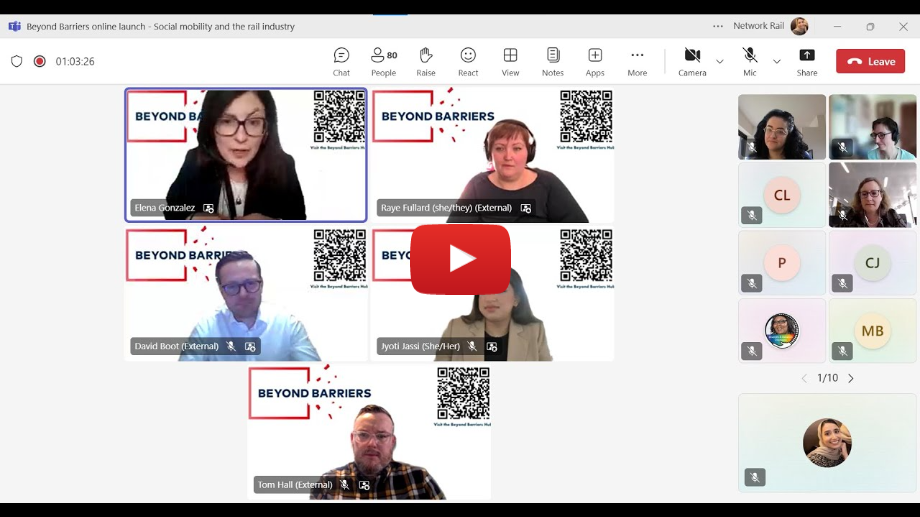Show the People participant list
This screenshot has height=517, width=920.
383,61
